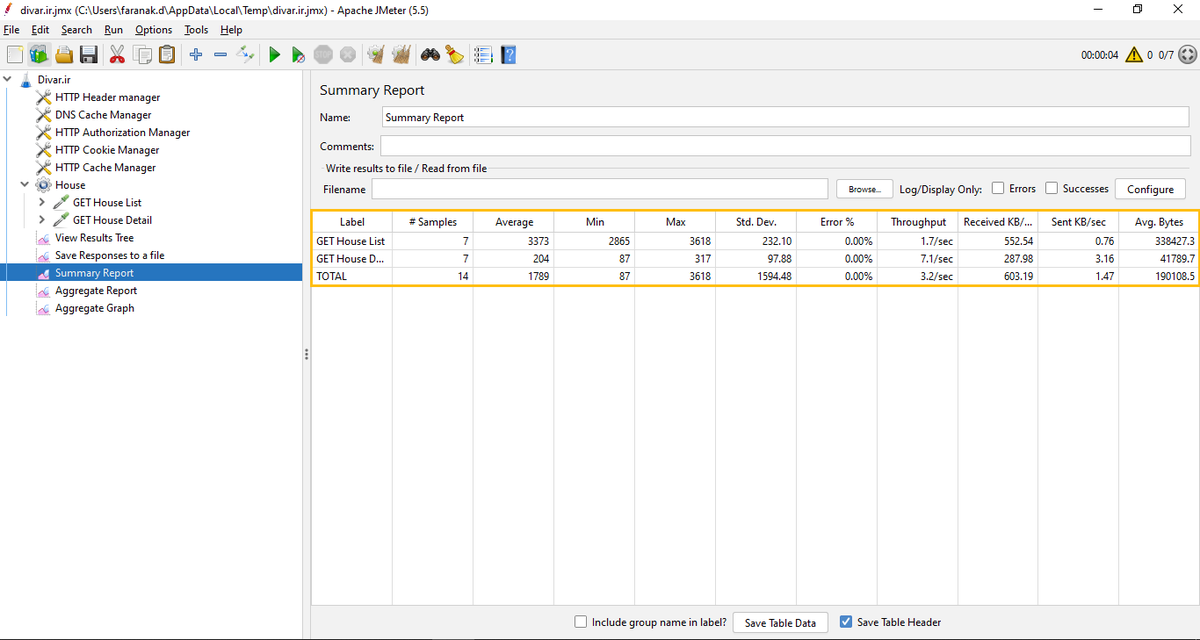The height and width of the screenshot is (640, 1200).
Task: Clear all results with double-broom icon
Action: click(401, 55)
